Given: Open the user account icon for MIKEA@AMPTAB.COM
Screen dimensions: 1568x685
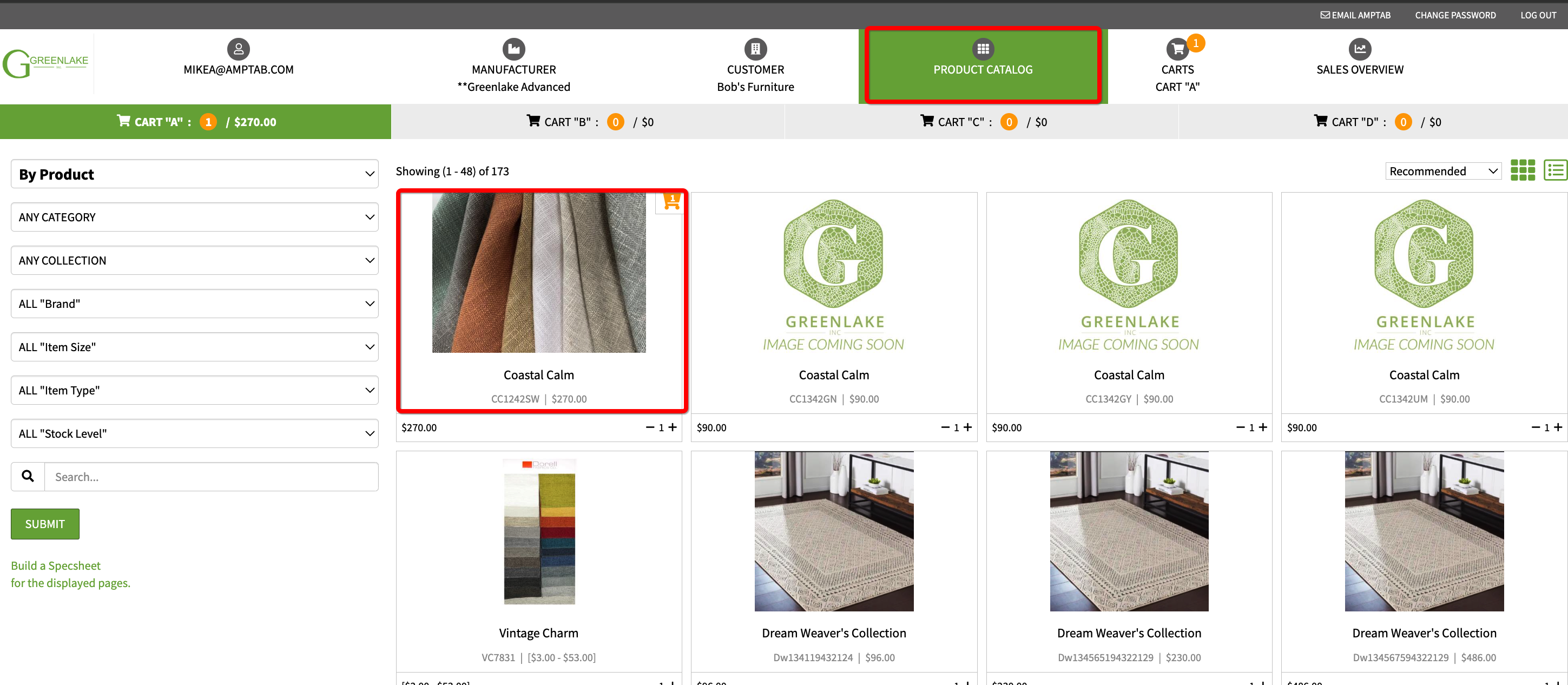Looking at the screenshot, I should (x=238, y=49).
